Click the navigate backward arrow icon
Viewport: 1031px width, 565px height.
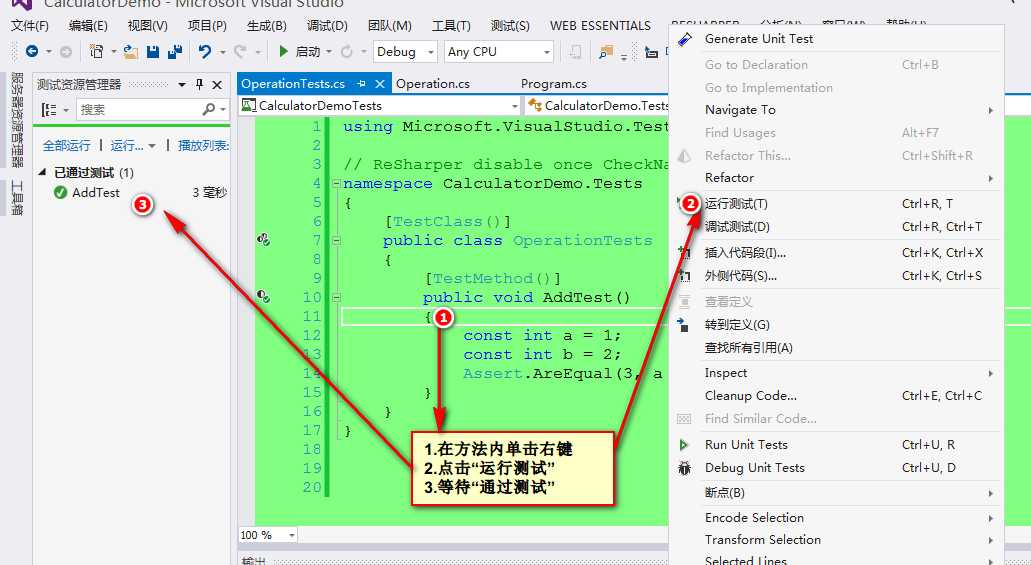coord(32,51)
